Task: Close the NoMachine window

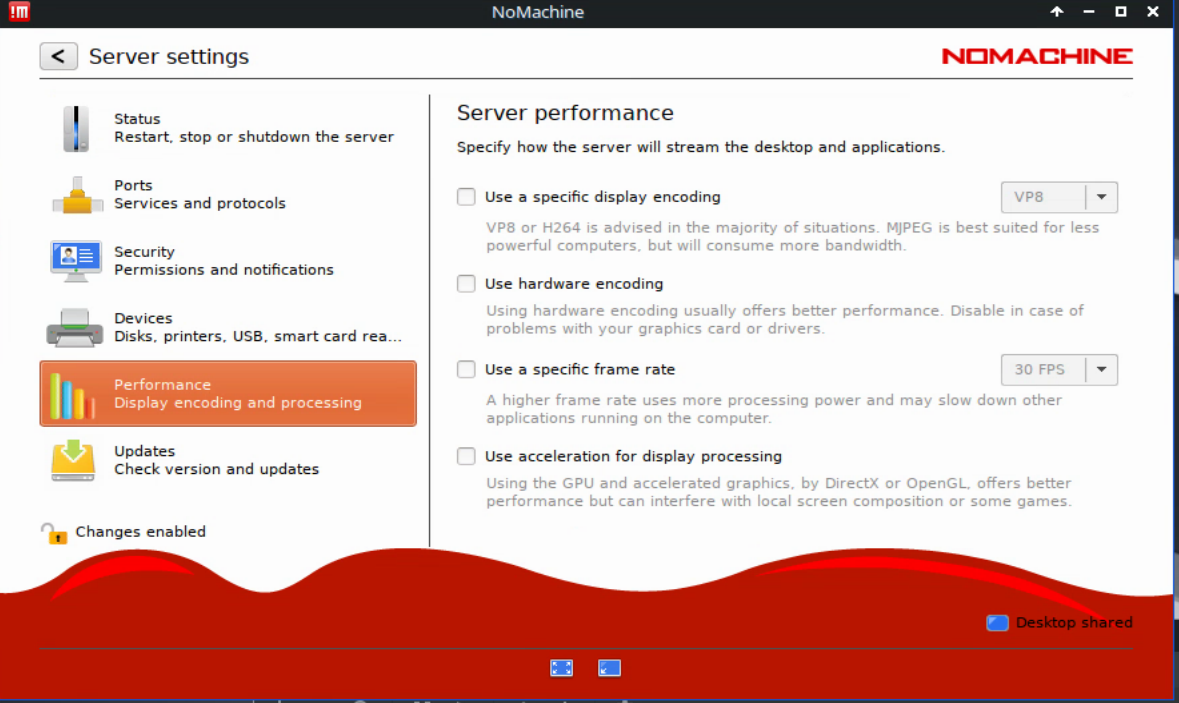Action: [x=1153, y=11]
